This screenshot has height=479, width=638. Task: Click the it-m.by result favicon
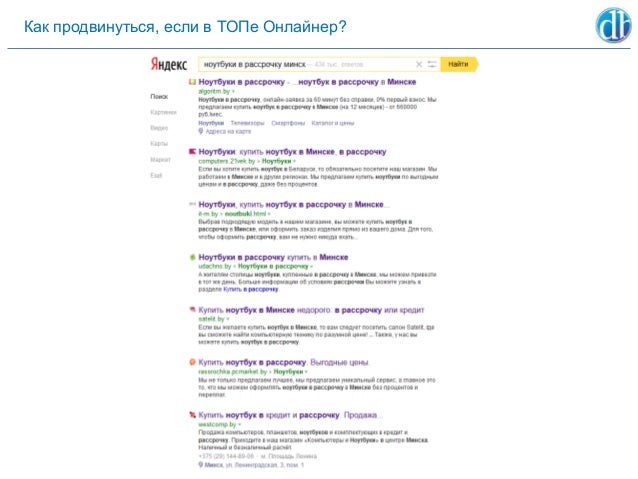(192, 204)
